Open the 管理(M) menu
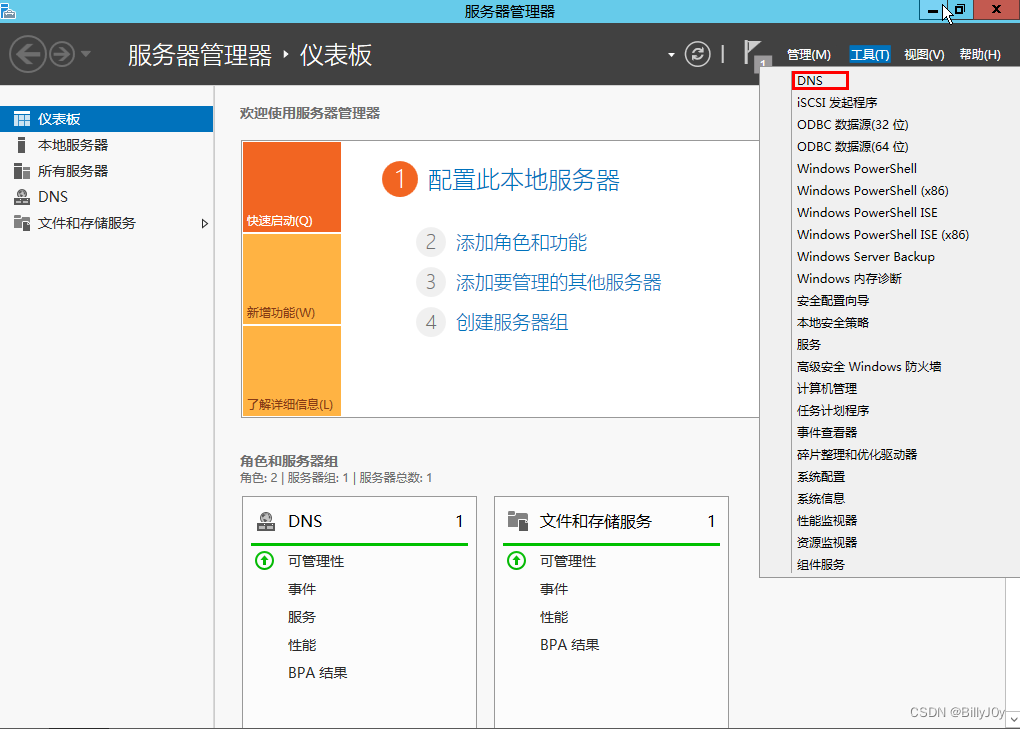Screen dimensions: 1020x729 pyautogui.click(x=809, y=55)
